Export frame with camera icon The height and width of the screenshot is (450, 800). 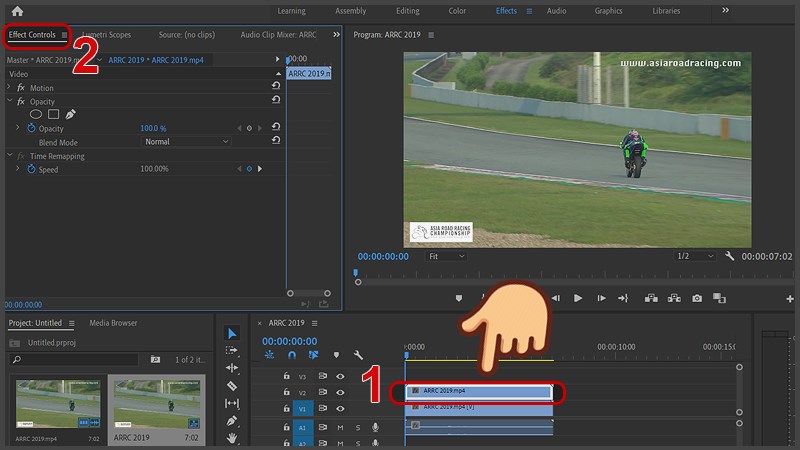click(x=697, y=298)
